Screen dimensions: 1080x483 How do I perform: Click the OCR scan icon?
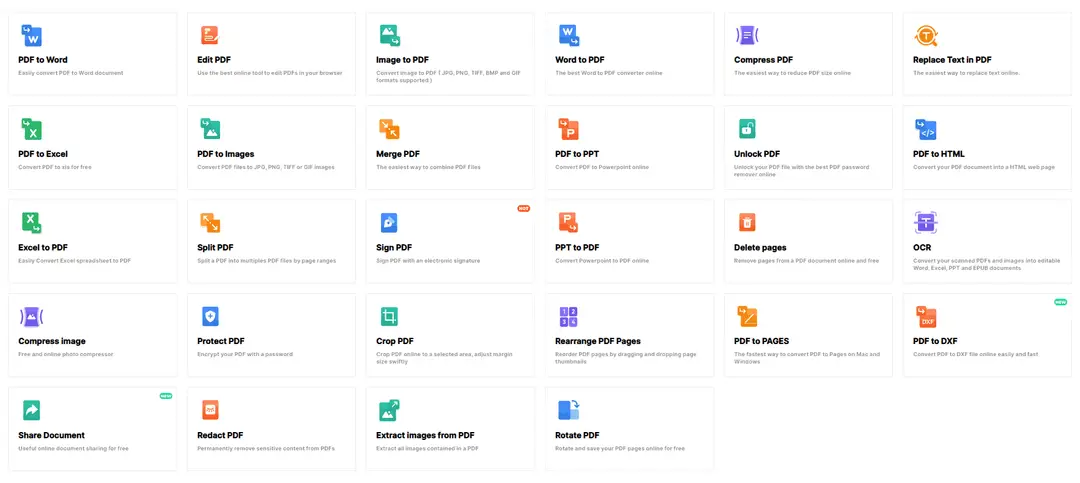coord(926,223)
